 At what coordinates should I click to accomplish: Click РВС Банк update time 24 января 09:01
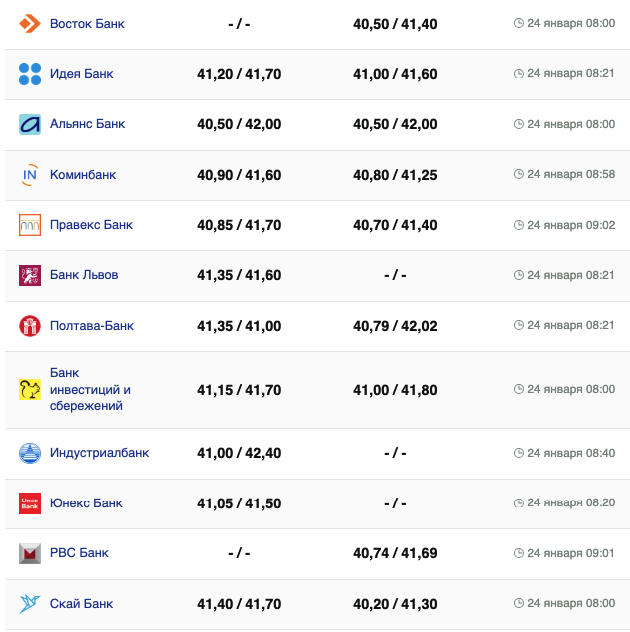pos(570,553)
